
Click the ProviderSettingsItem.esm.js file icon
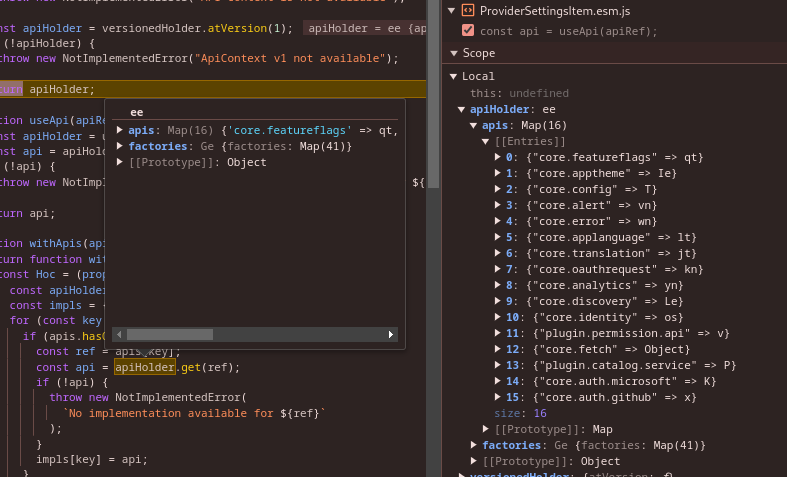(x=467, y=10)
